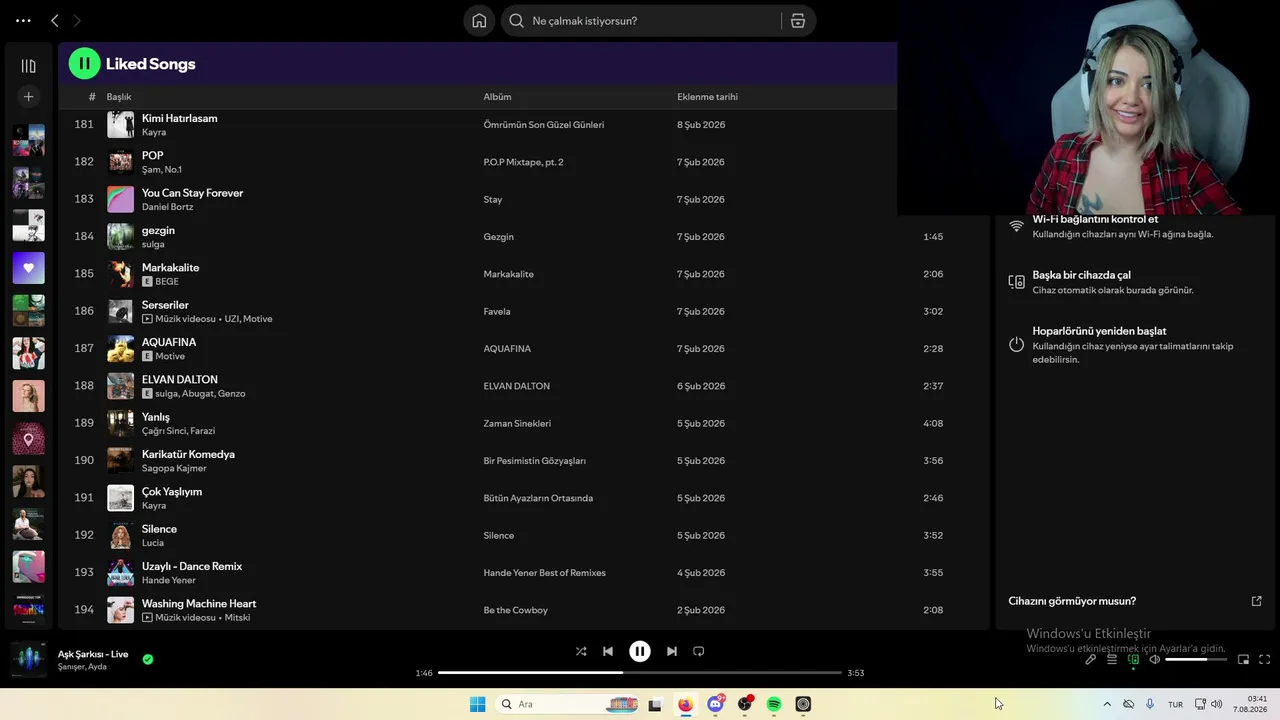Skip to the next track

(x=672, y=651)
